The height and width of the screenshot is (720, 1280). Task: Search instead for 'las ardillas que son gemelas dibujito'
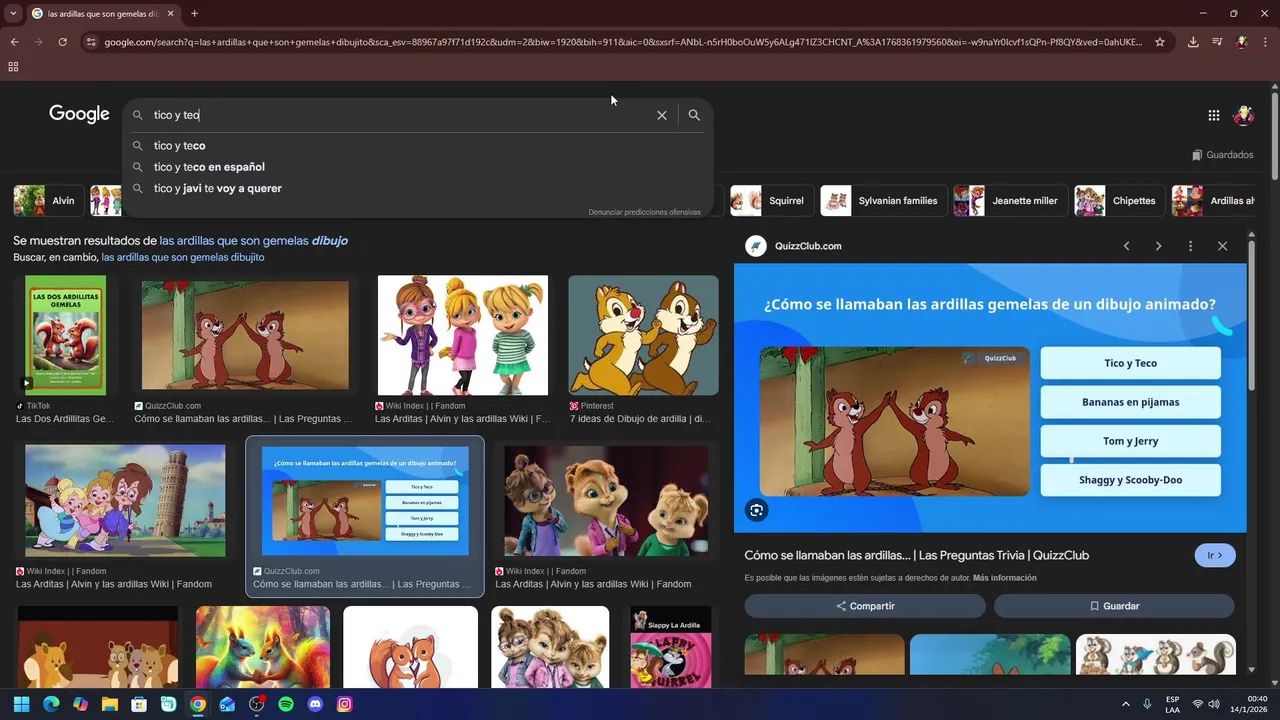[x=183, y=257]
